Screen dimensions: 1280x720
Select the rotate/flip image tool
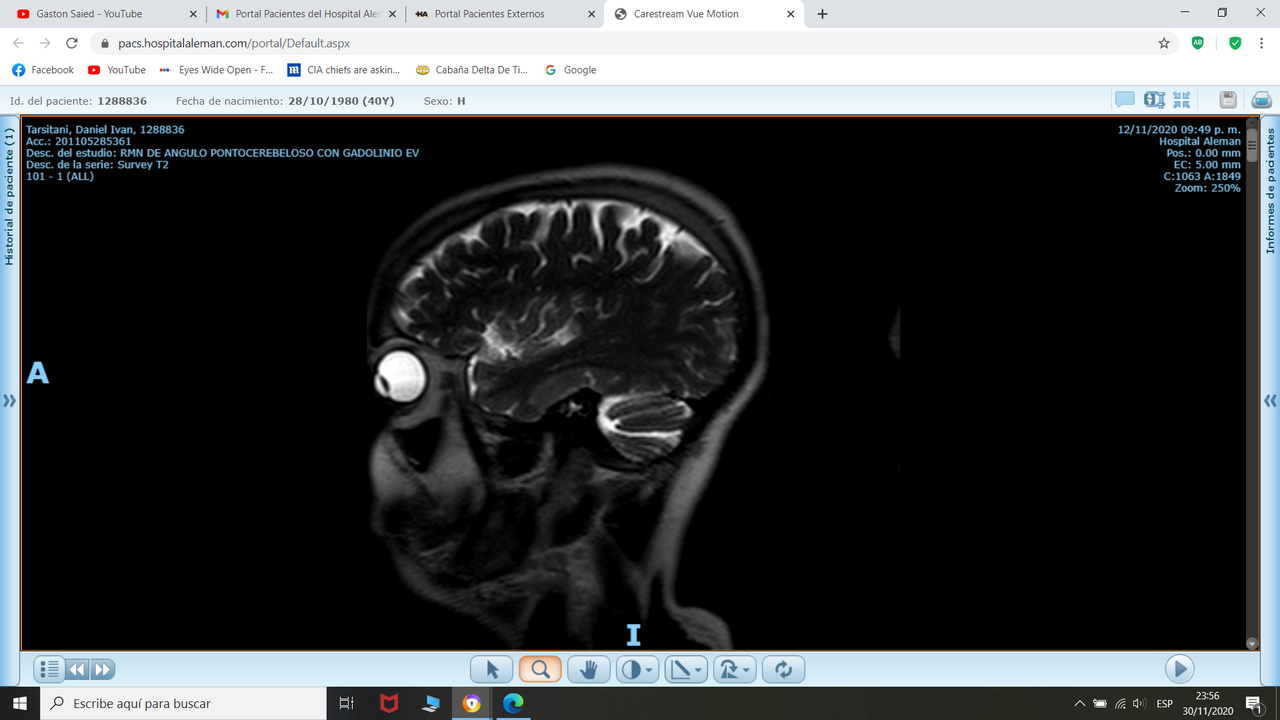point(729,669)
